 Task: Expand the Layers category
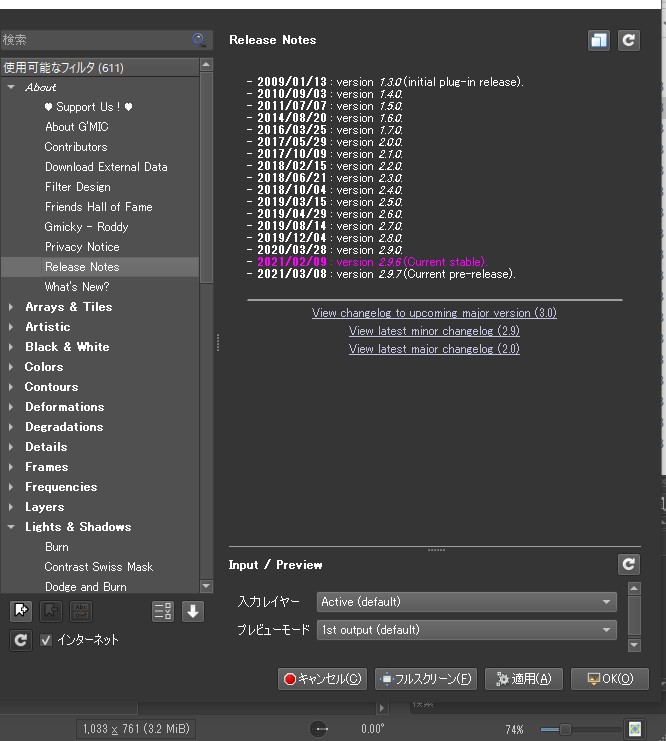(11, 507)
